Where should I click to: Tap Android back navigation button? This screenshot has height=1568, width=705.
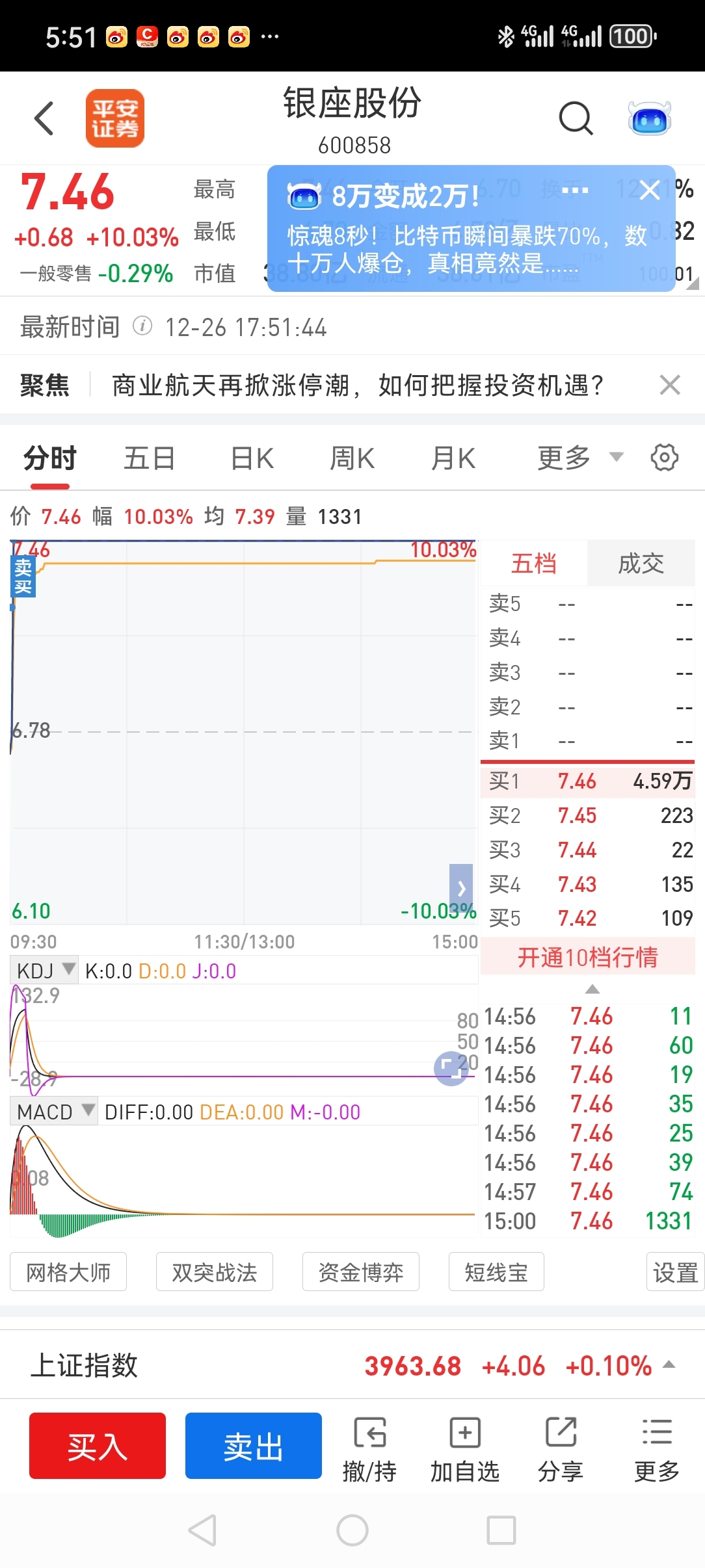click(x=202, y=1530)
